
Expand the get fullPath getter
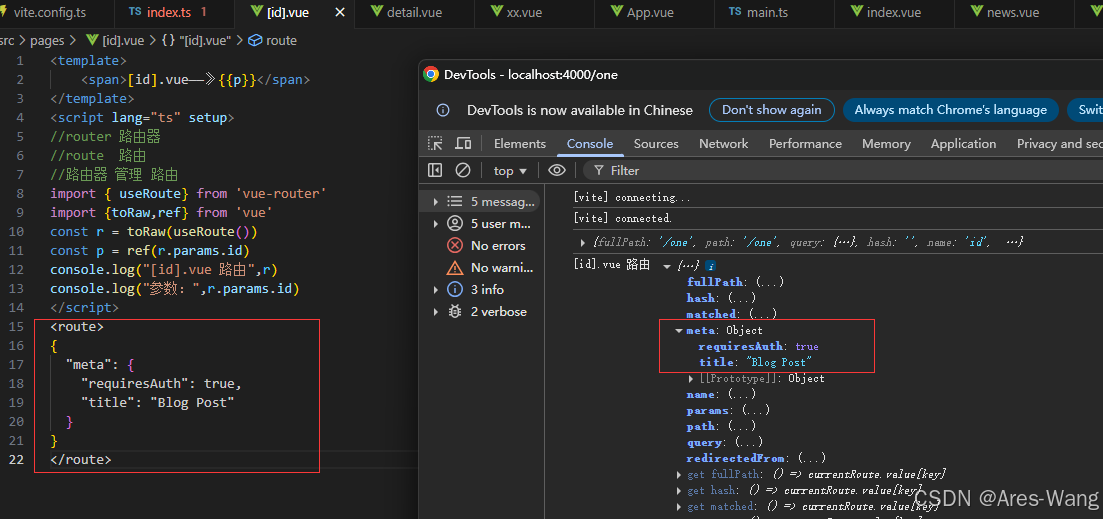click(x=679, y=475)
